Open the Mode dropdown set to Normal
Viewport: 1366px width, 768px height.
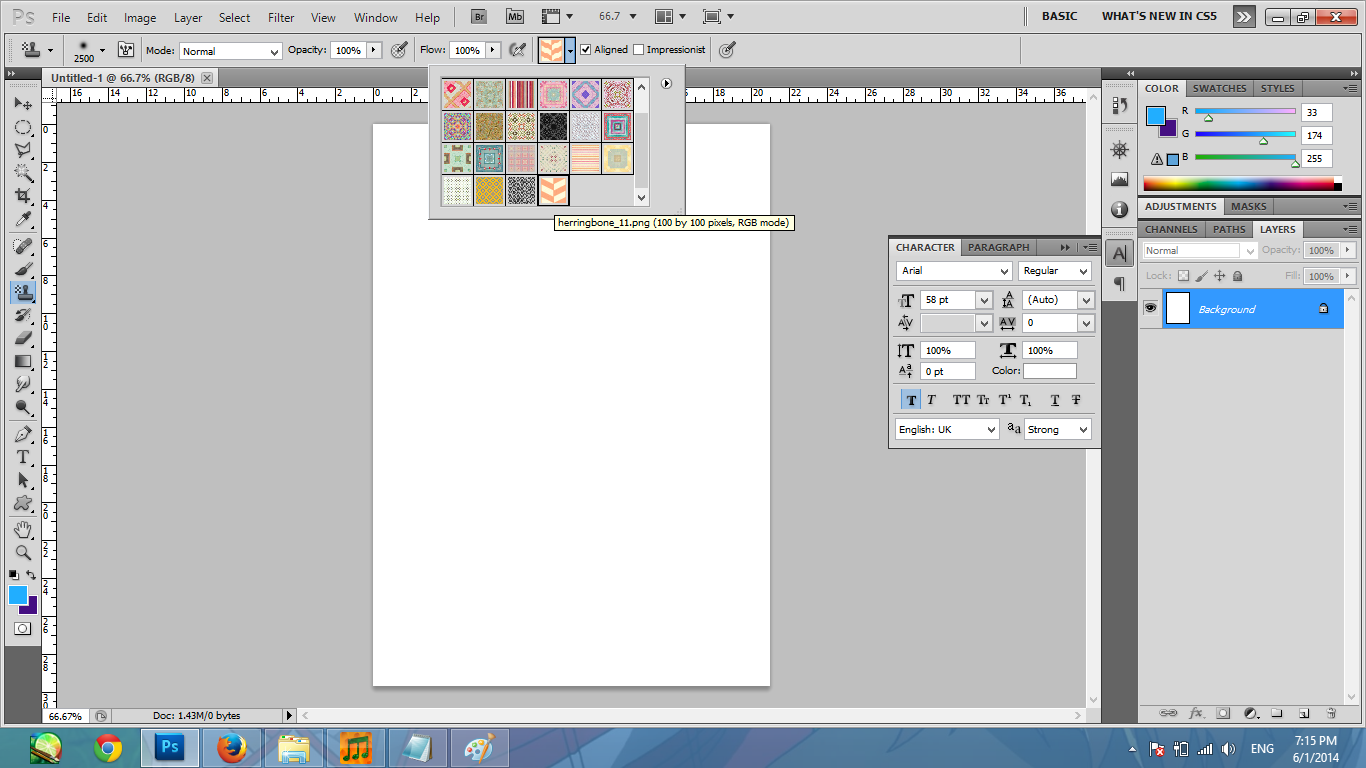pos(230,51)
